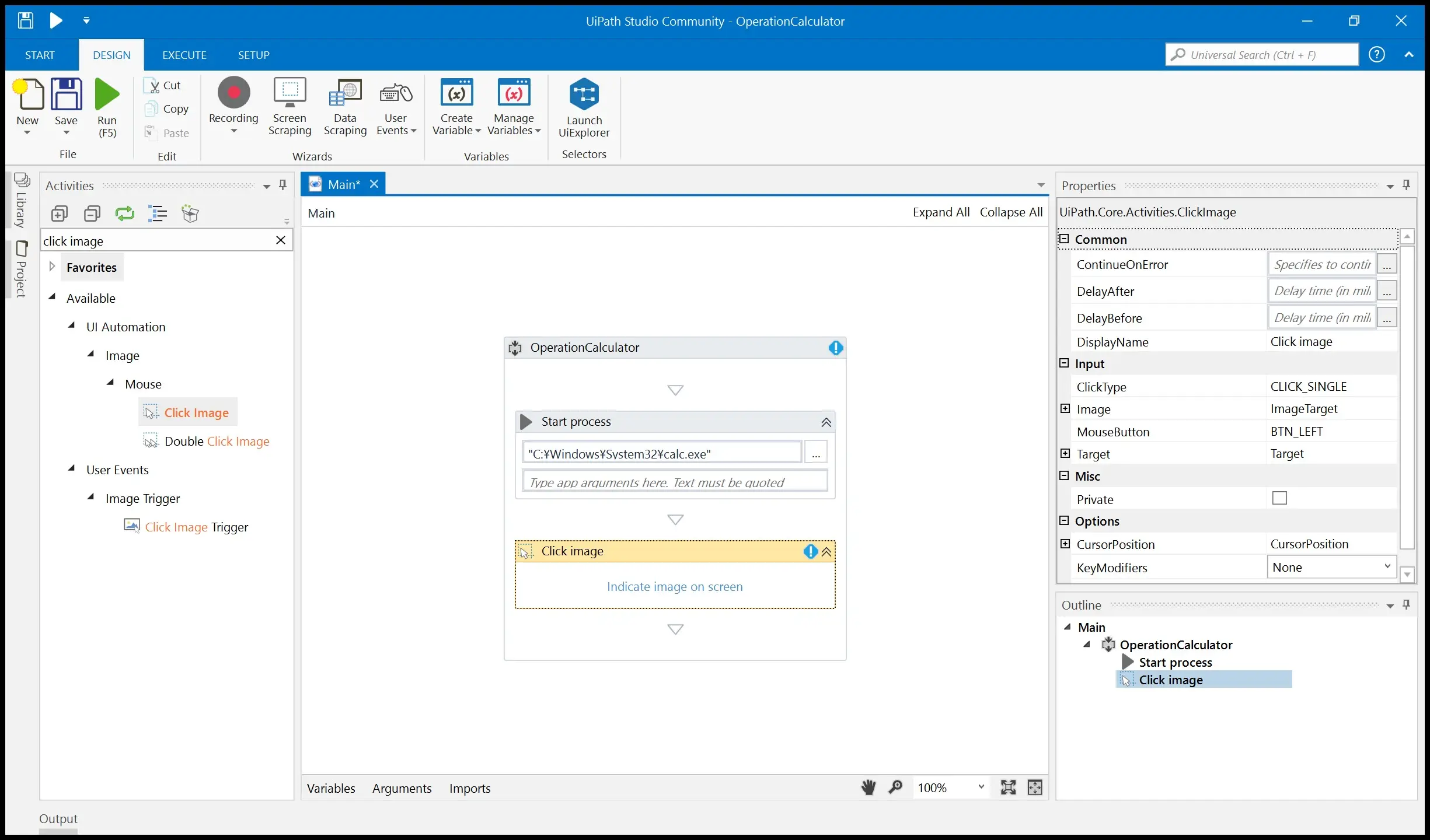1430x840 pixels.
Task: Run the workflow from title bar play icon
Action: (56, 21)
